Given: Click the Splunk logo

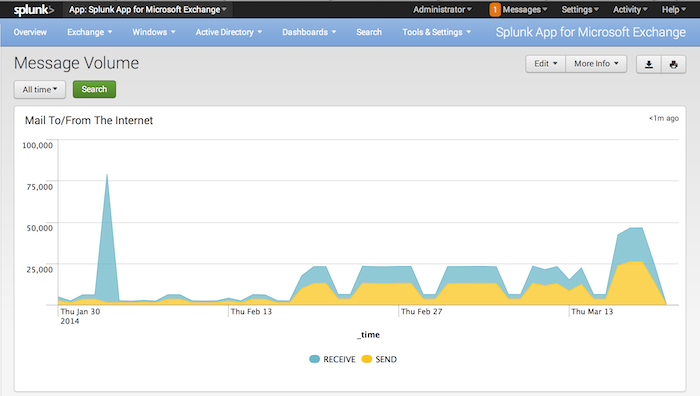Looking at the screenshot, I should (x=34, y=10).
